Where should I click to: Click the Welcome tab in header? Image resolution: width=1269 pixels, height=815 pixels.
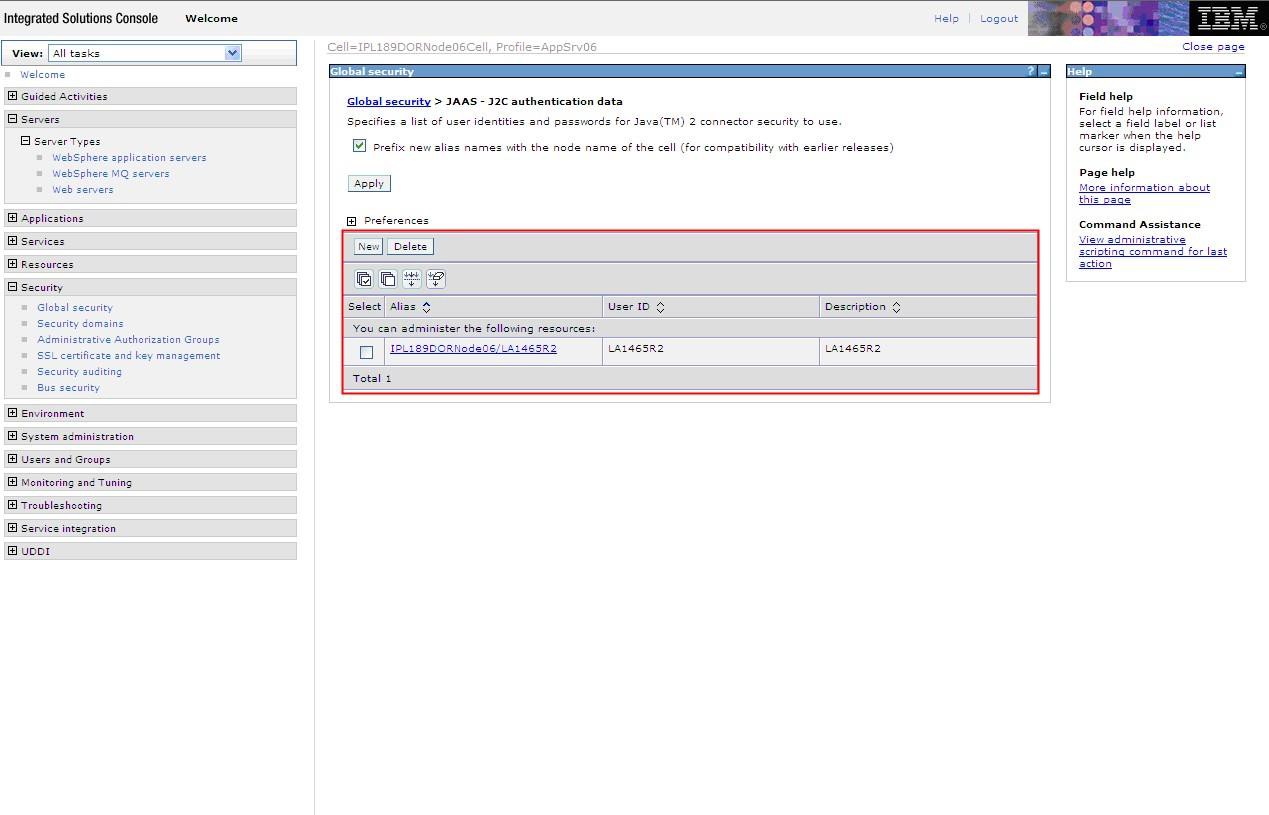211,18
